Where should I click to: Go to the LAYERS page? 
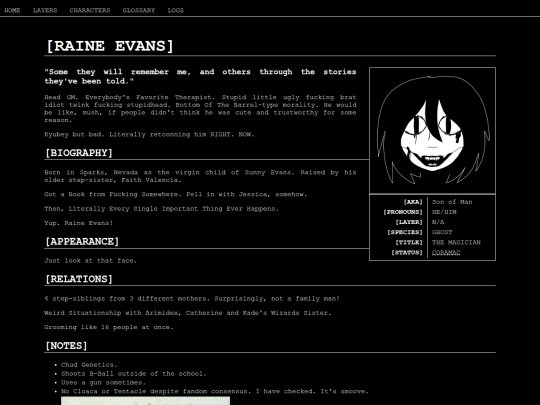point(45,10)
